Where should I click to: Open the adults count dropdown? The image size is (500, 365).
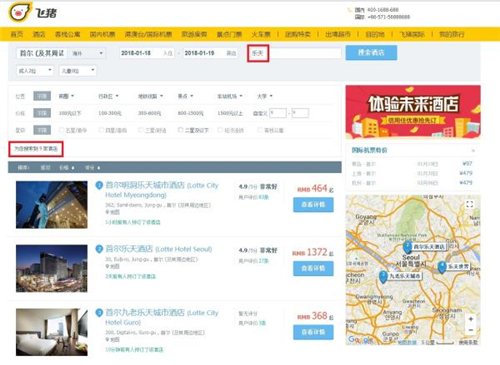[x=35, y=71]
